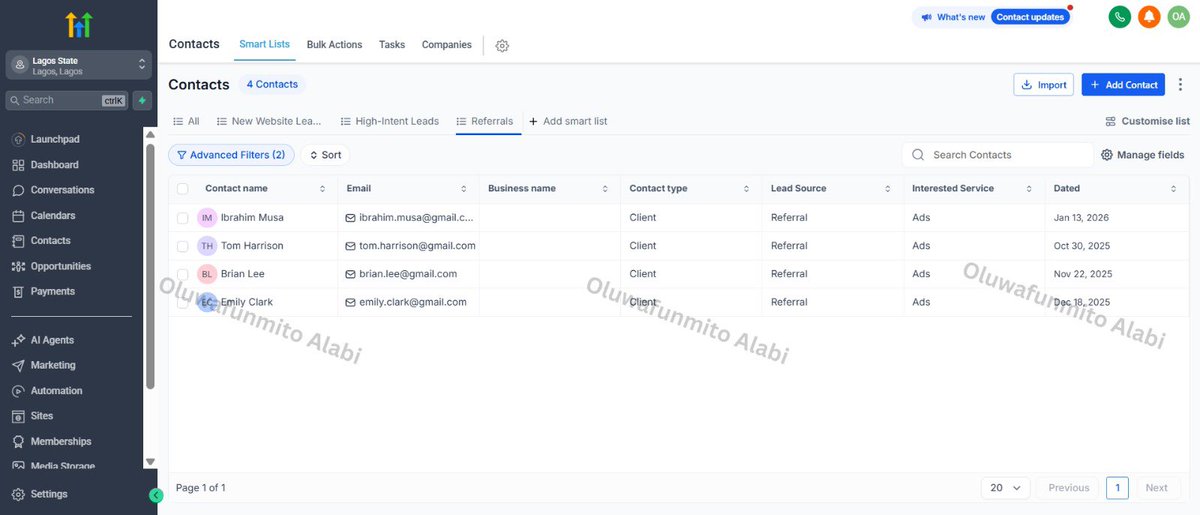The image size is (1200, 515).
Task: Click Emily Clark's EC avatar
Action: (207, 302)
